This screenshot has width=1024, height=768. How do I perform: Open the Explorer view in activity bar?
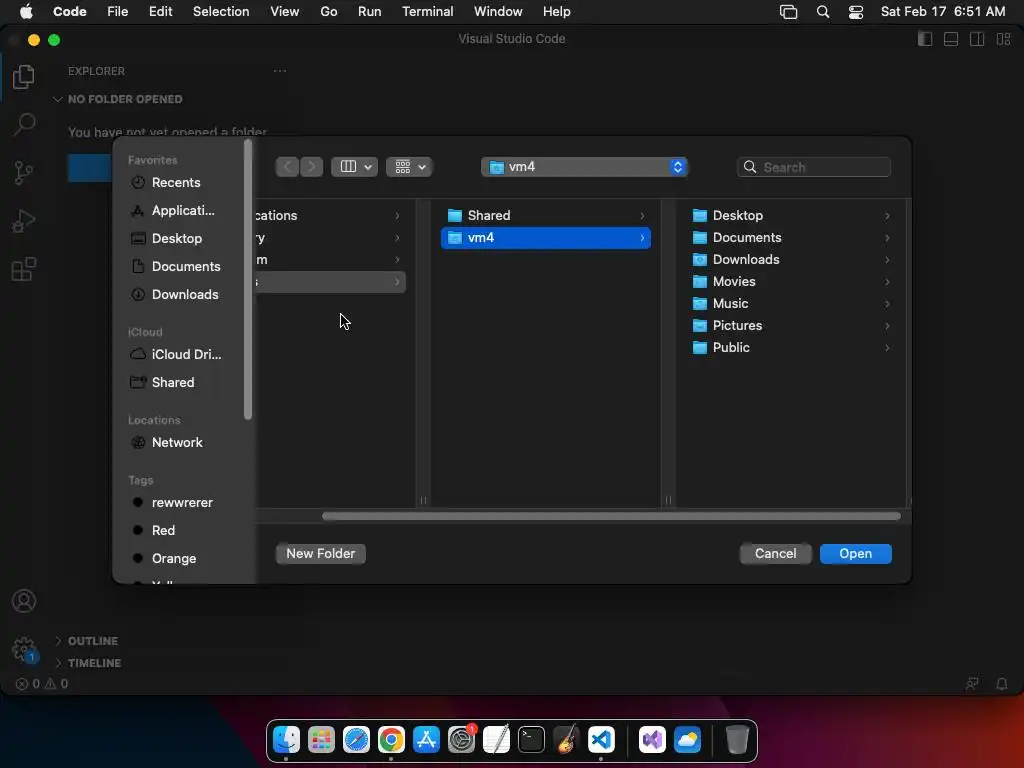[24, 77]
